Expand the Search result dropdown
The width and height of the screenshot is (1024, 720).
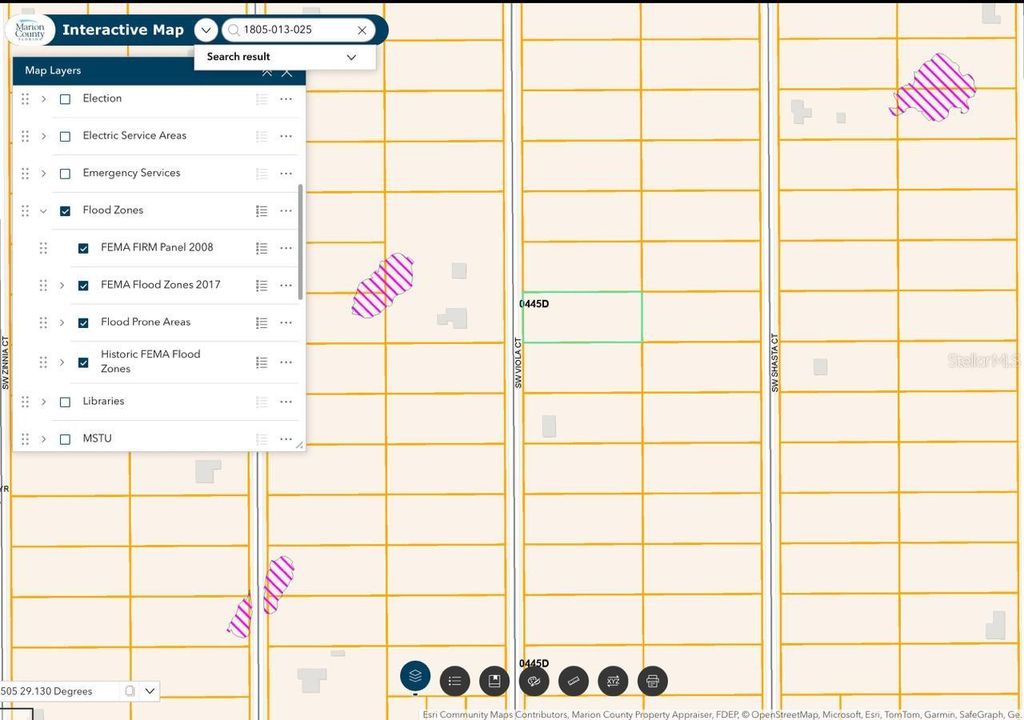[351, 57]
